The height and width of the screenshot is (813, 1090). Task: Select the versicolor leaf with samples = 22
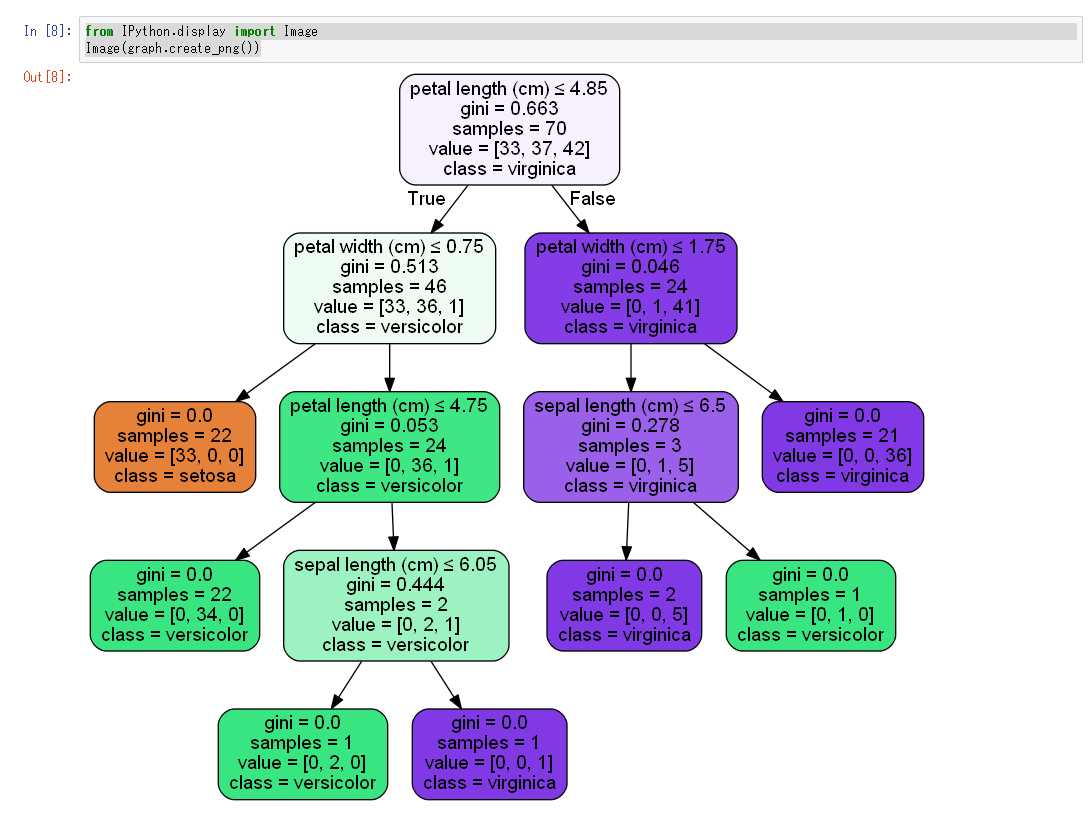click(175, 605)
